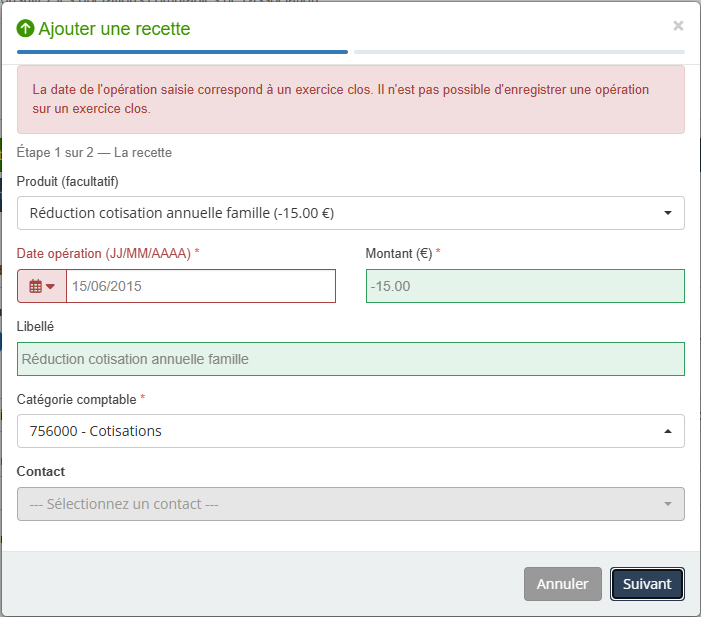Close the Ajouter une recette dialog
The image size is (701, 617).
678,26
